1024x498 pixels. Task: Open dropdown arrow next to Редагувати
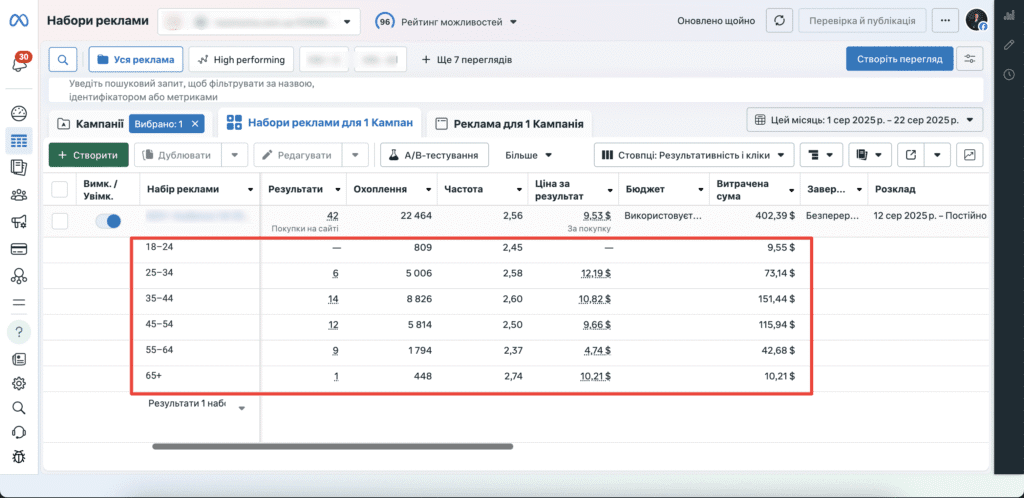[x=355, y=155]
